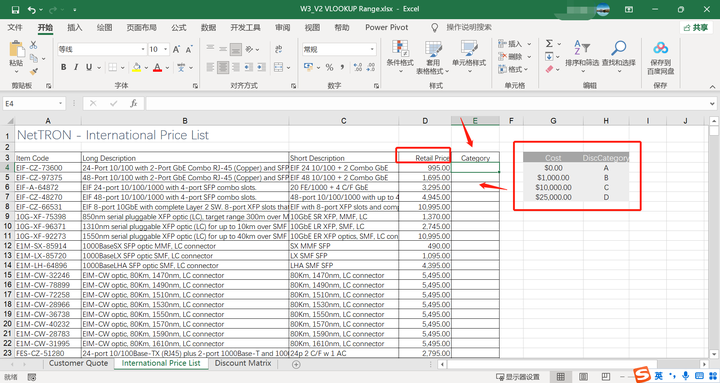Image resolution: width=720 pixels, height=383 pixels.
Task: Click the Fill down icon
Action: (x=549, y=56)
